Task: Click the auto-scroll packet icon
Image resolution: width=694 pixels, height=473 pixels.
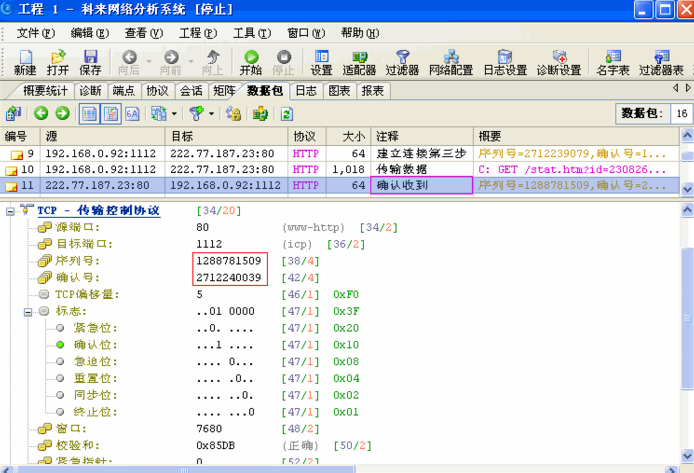Action: [260, 114]
